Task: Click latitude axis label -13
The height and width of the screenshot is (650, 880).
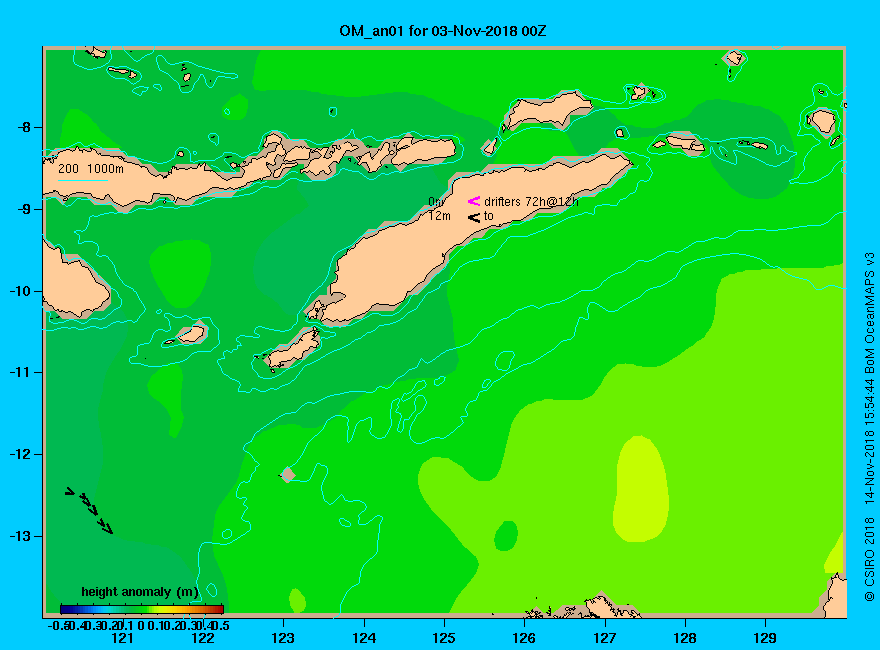Action: coord(20,537)
